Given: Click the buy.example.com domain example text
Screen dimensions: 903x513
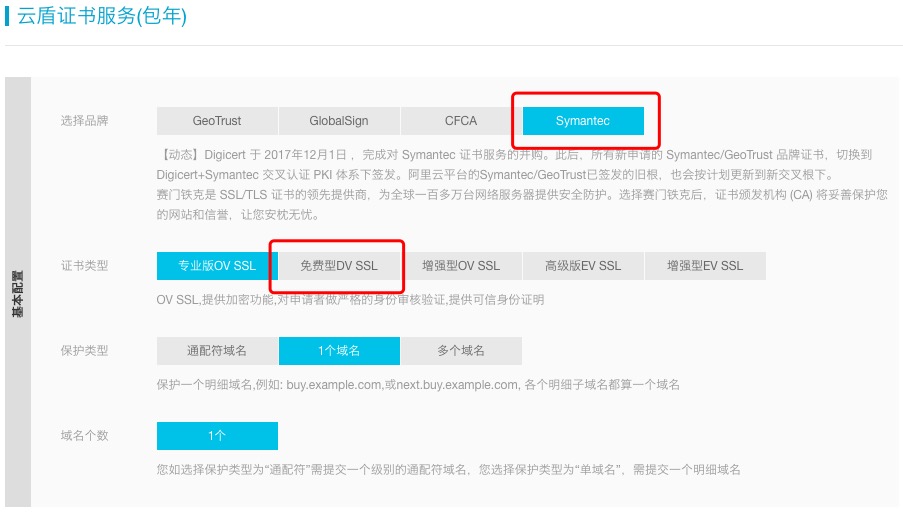Looking at the screenshot, I should [418, 385].
